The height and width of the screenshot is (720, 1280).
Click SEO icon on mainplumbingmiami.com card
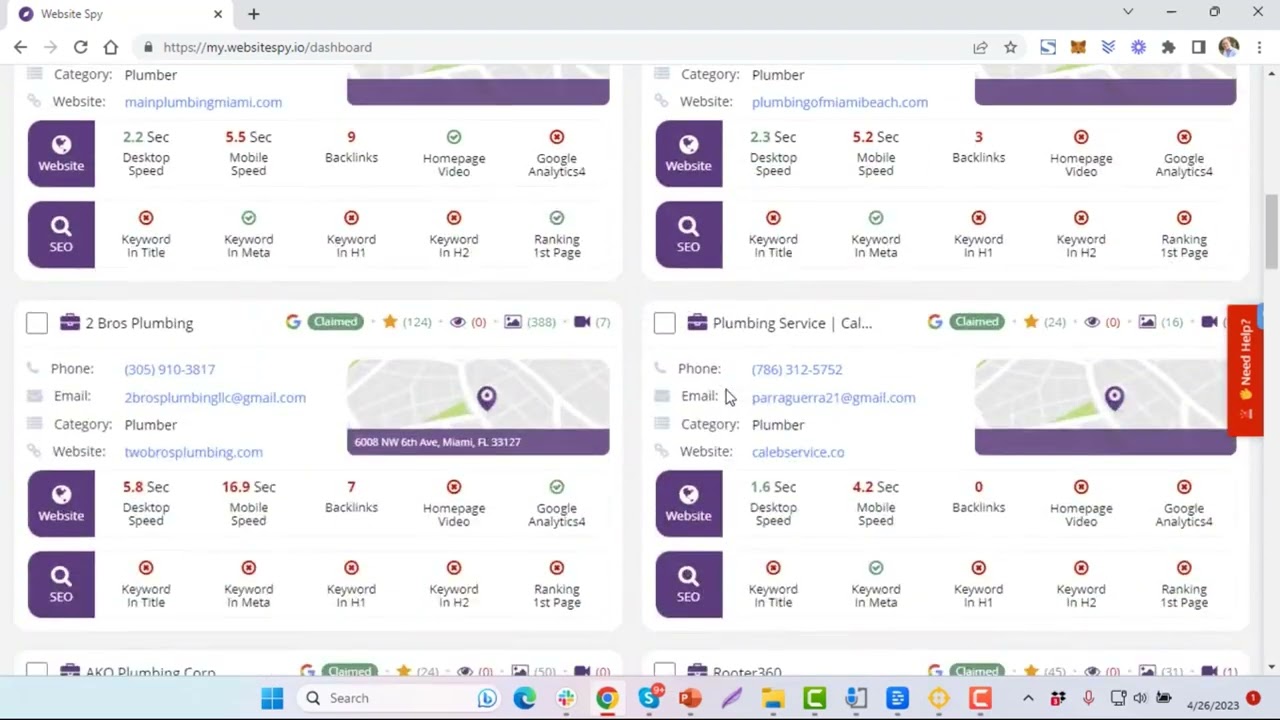click(x=61, y=234)
